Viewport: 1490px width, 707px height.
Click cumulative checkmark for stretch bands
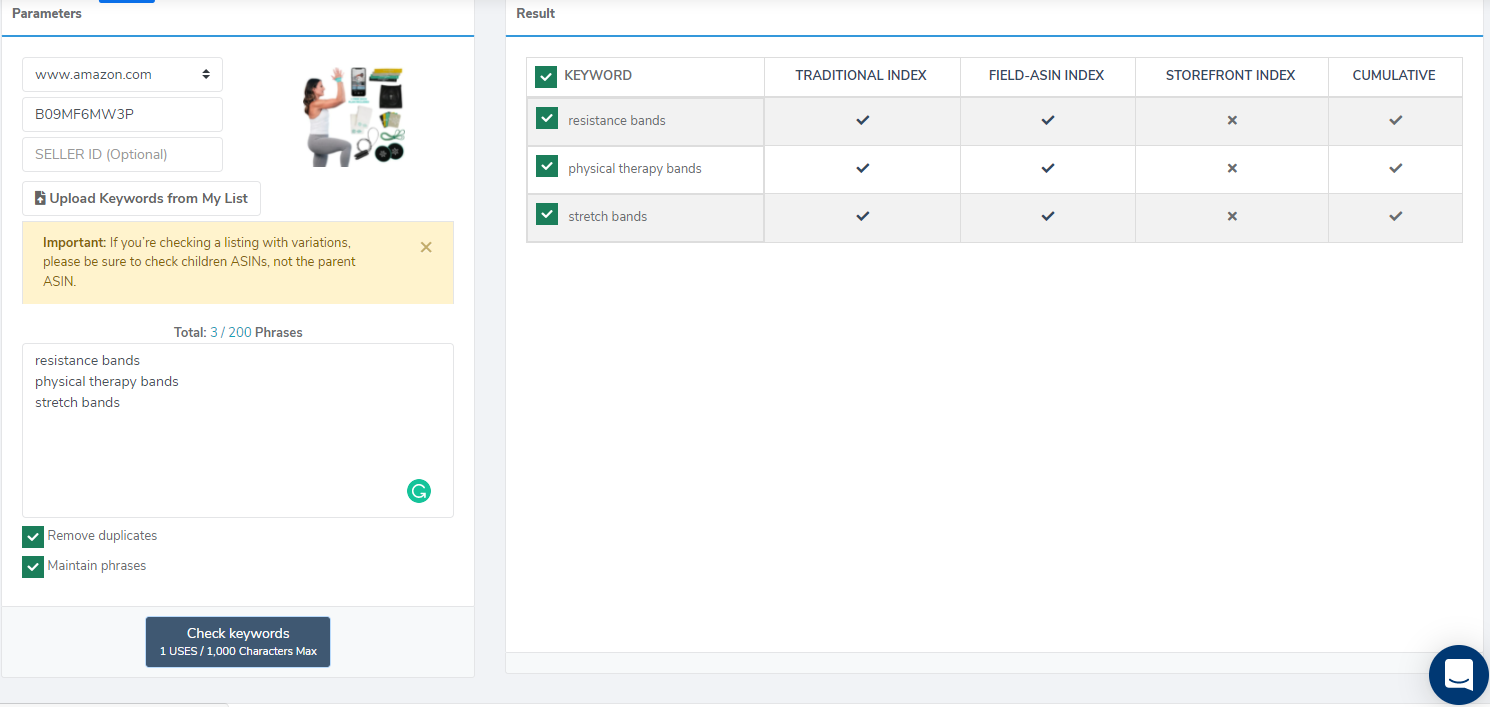click(1396, 216)
